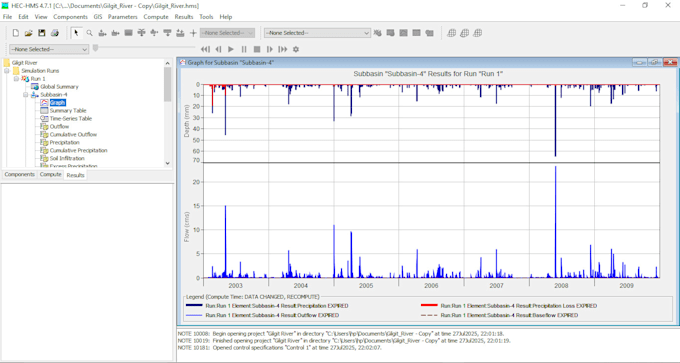Open the Components menu

[70, 17]
